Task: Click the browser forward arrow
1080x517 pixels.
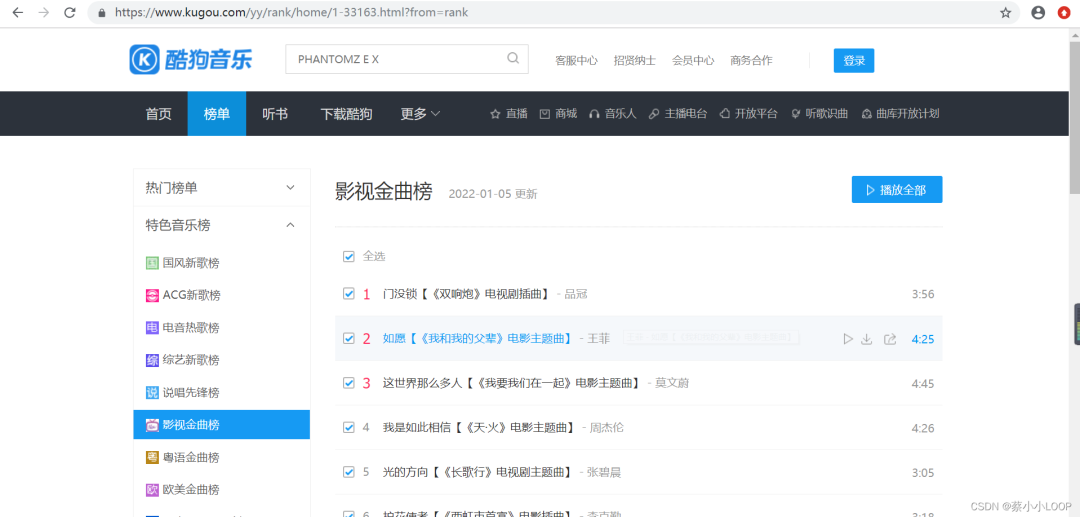Action: (43, 12)
